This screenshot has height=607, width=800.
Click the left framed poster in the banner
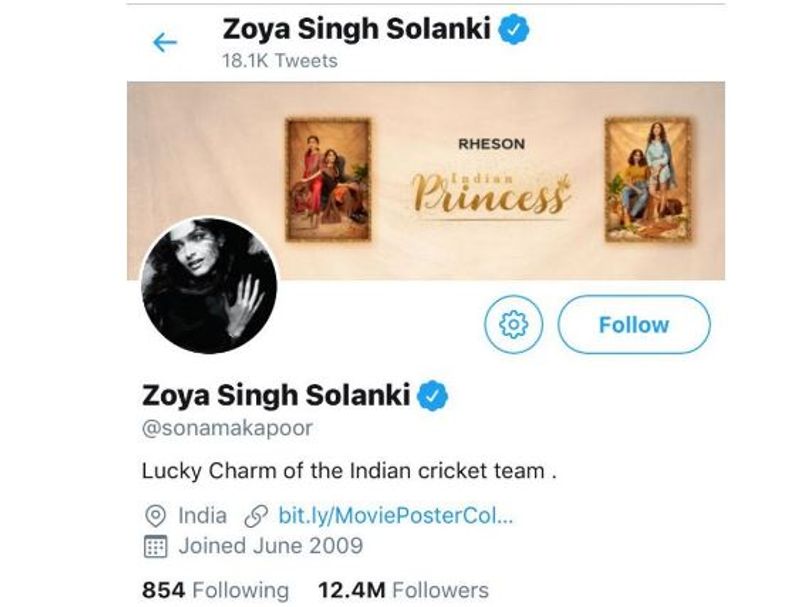pyautogui.click(x=328, y=179)
